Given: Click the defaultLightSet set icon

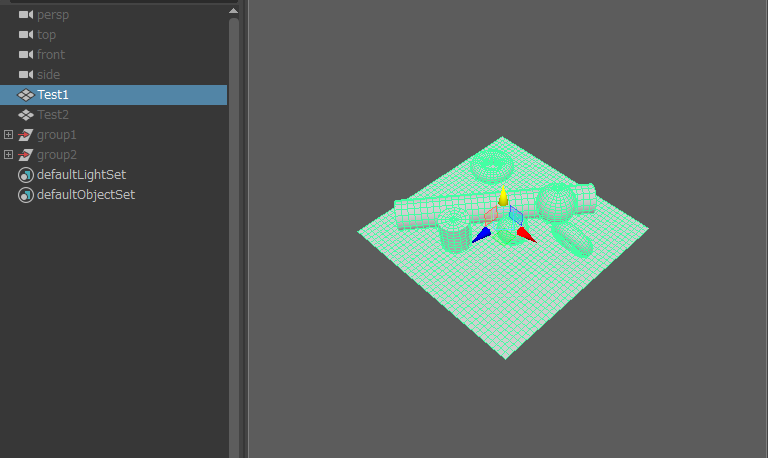Looking at the screenshot, I should point(25,175).
